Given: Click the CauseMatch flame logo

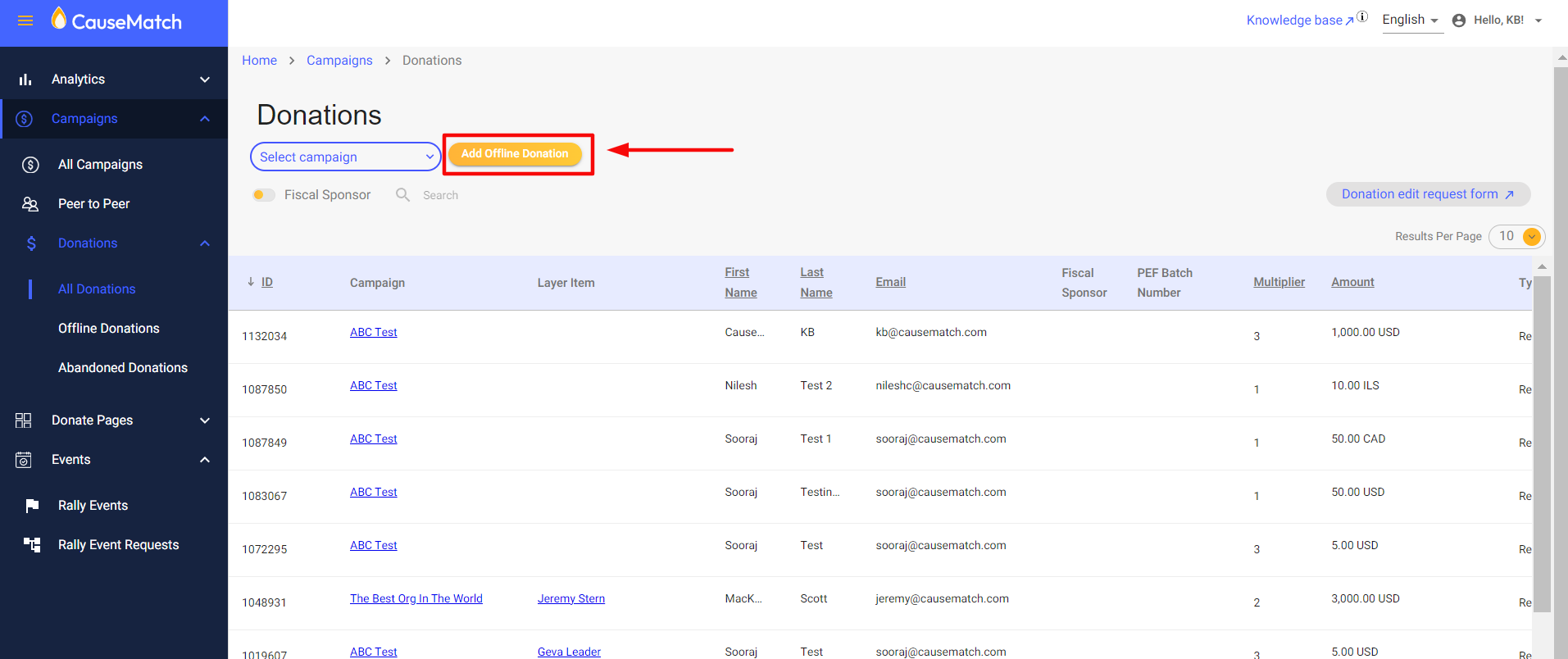Looking at the screenshot, I should tap(58, 18).
